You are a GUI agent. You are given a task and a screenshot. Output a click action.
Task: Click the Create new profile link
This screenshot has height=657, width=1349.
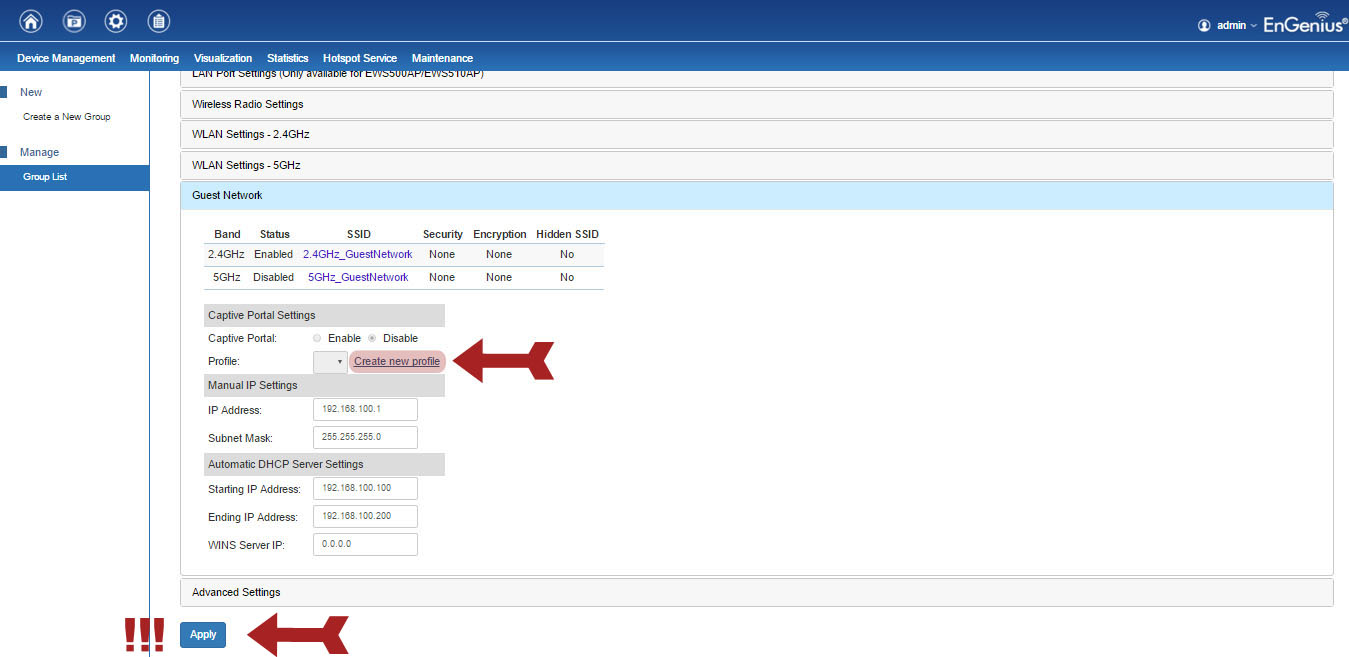(x=397, y=362)
